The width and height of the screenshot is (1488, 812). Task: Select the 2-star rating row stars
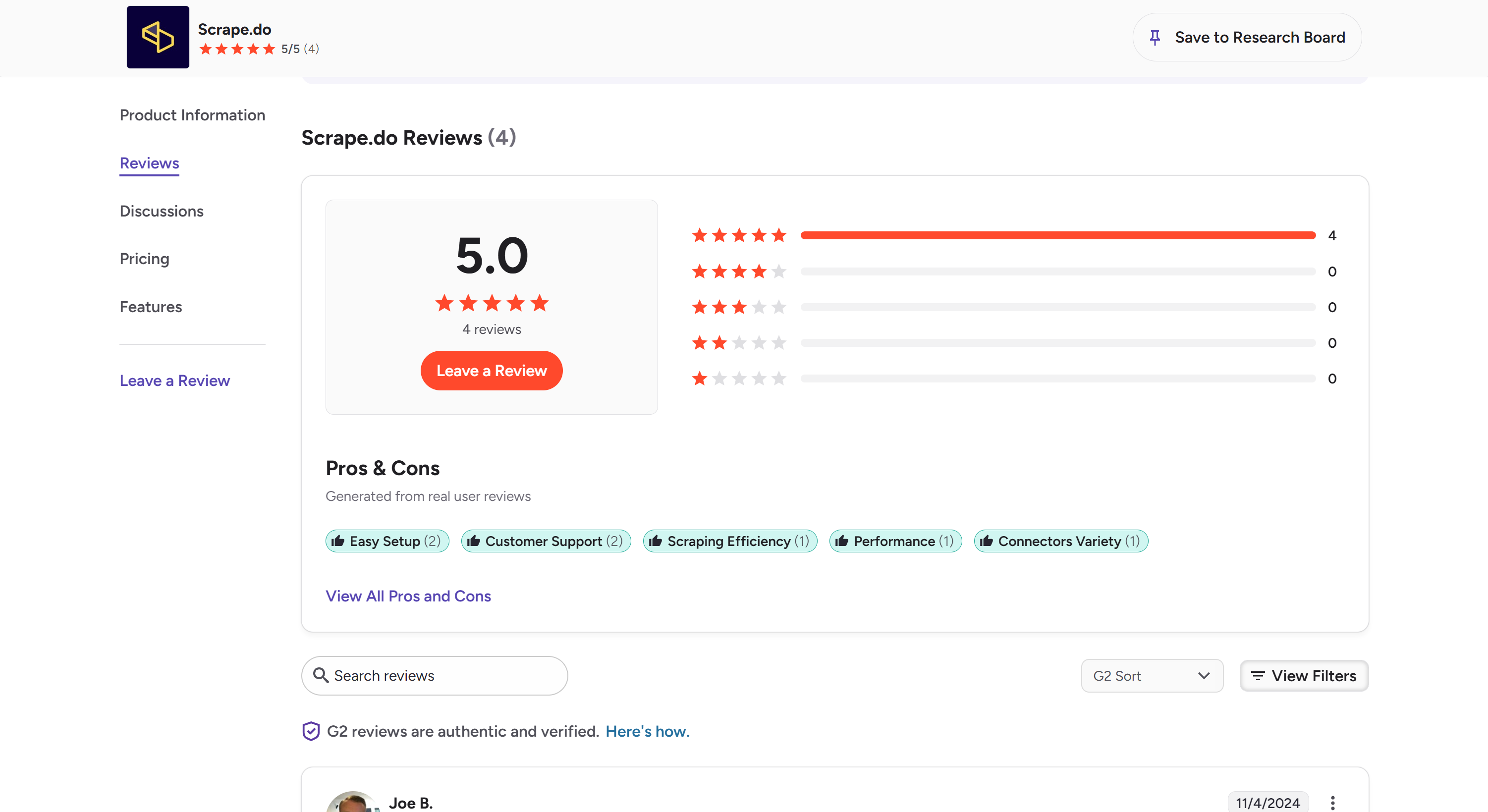coord(739,342)
